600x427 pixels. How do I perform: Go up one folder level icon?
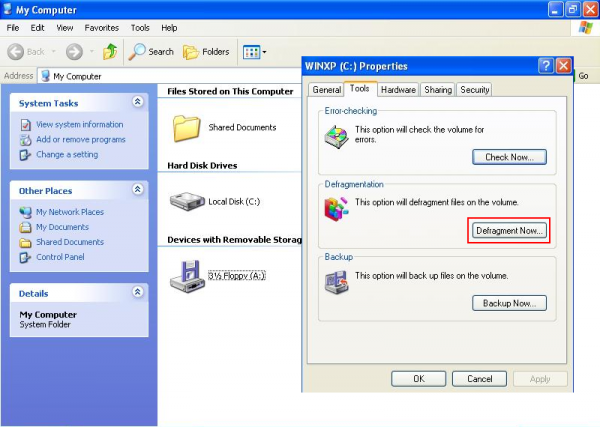[x=110, y=51]
